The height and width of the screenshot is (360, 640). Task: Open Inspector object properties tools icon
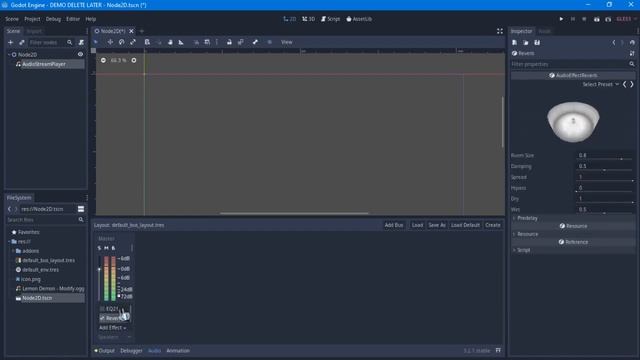click(x=632, y=53)
